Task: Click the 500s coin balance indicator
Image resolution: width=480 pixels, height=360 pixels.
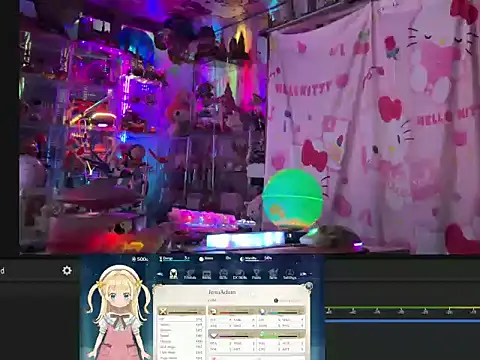Action: pos(140,259)
